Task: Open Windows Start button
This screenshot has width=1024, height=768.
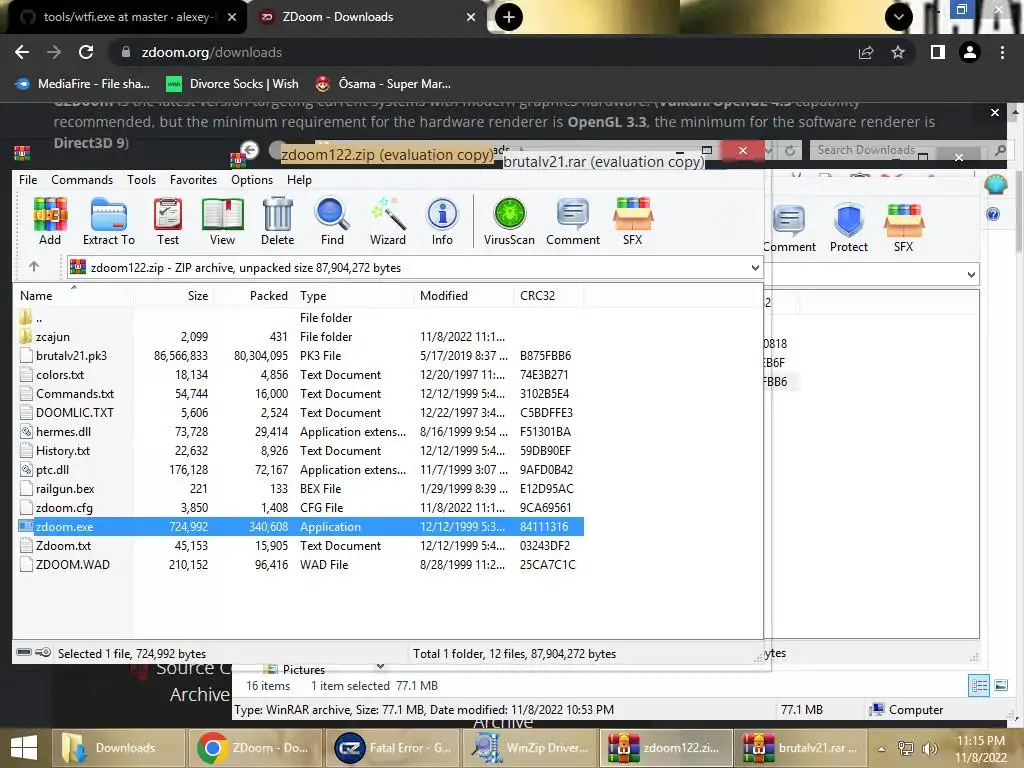Action: [x=24, y=748]
